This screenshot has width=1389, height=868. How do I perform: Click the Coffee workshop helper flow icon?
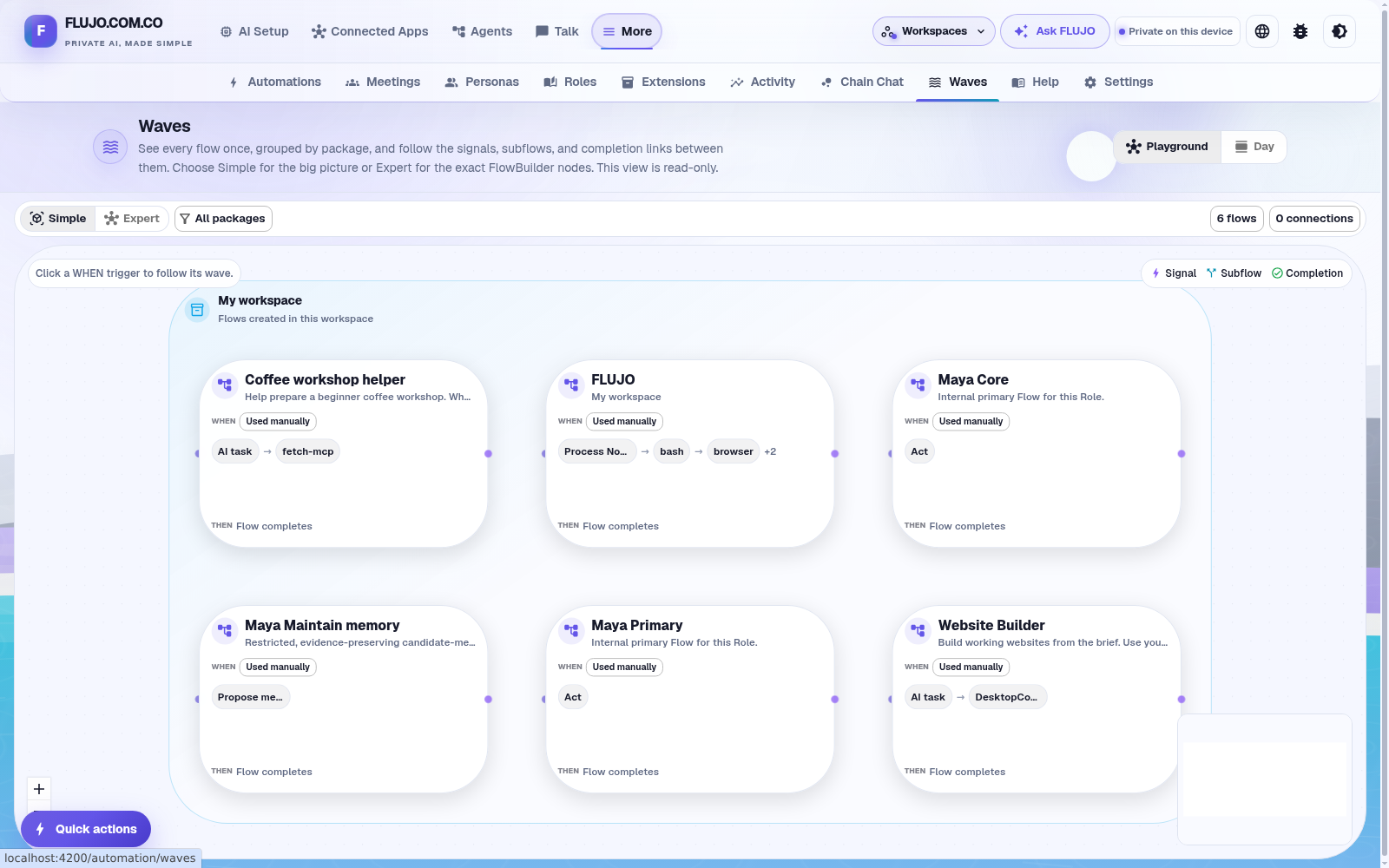click(225, 385)
